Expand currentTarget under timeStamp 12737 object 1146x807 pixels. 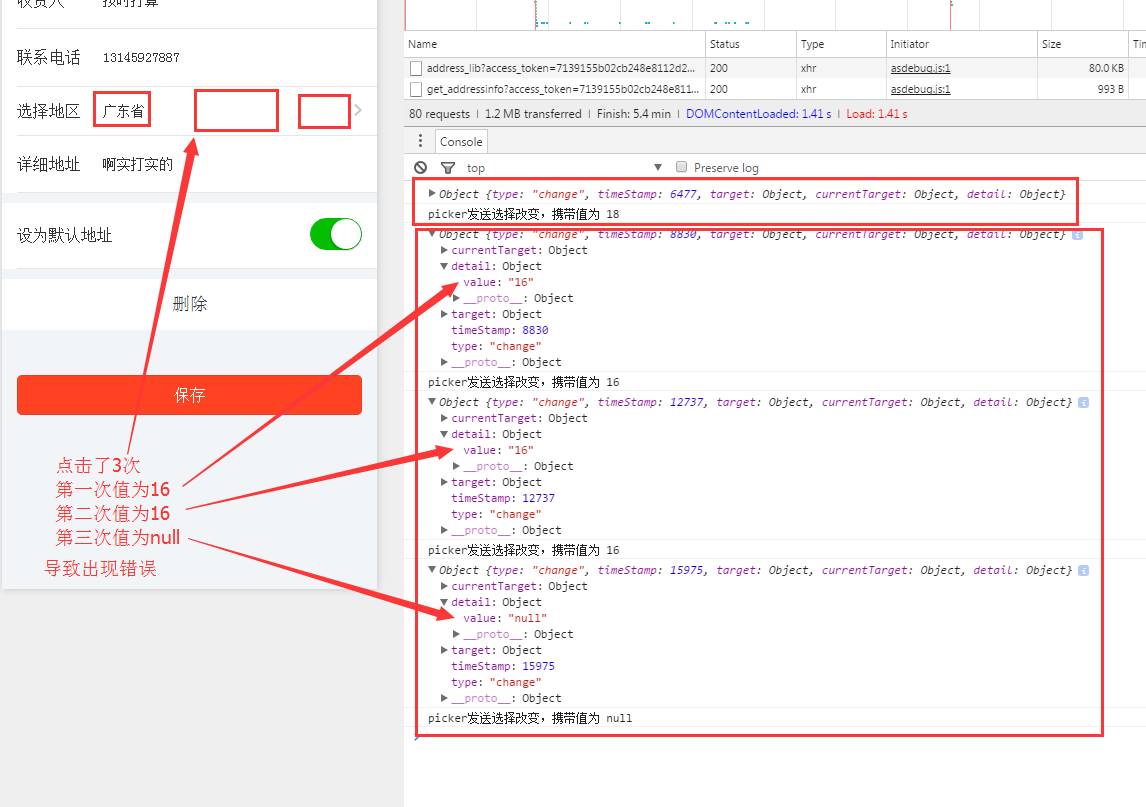(444, 418)
